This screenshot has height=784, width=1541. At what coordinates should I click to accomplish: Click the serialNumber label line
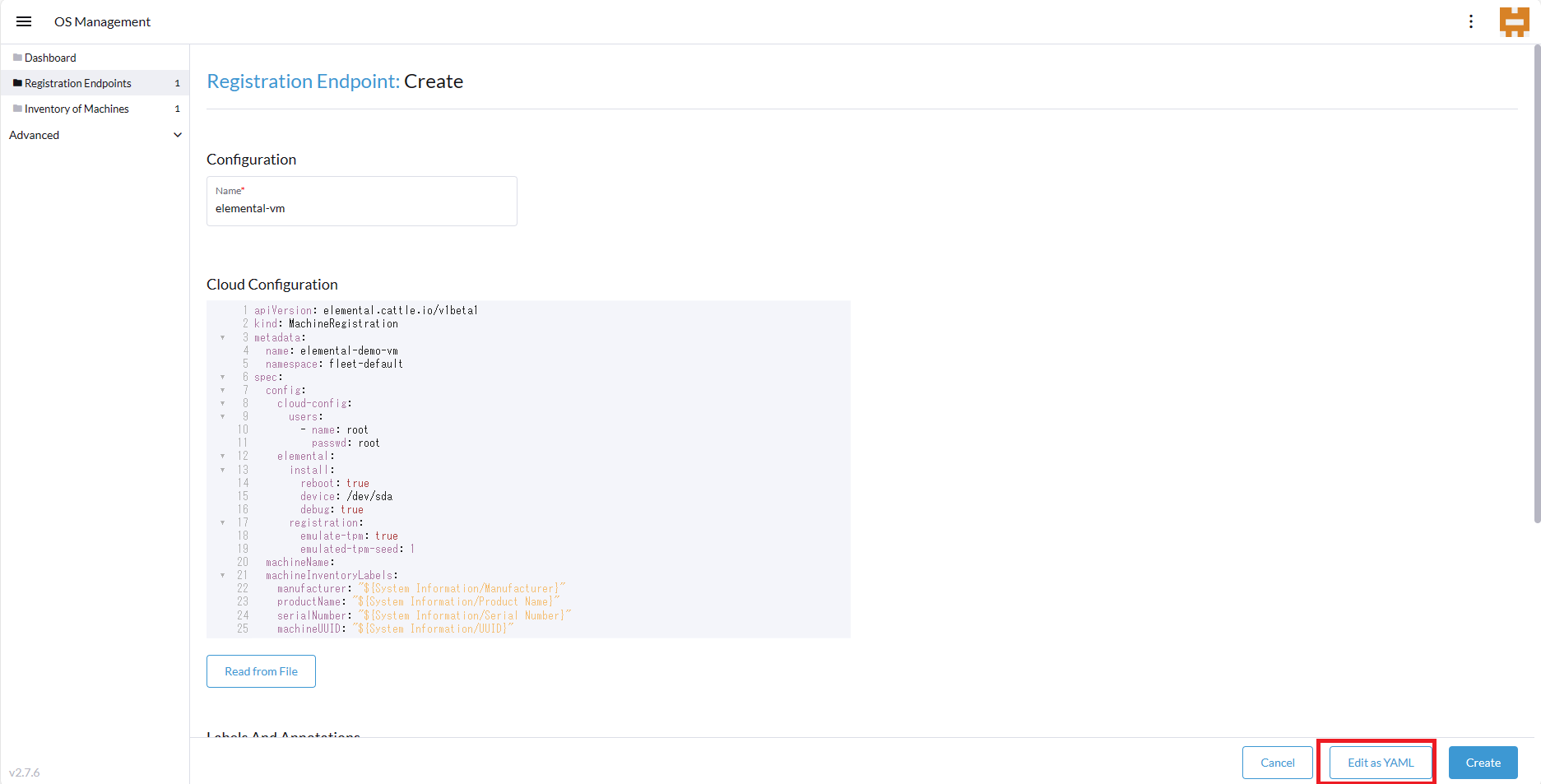click(x=424, y=615)
